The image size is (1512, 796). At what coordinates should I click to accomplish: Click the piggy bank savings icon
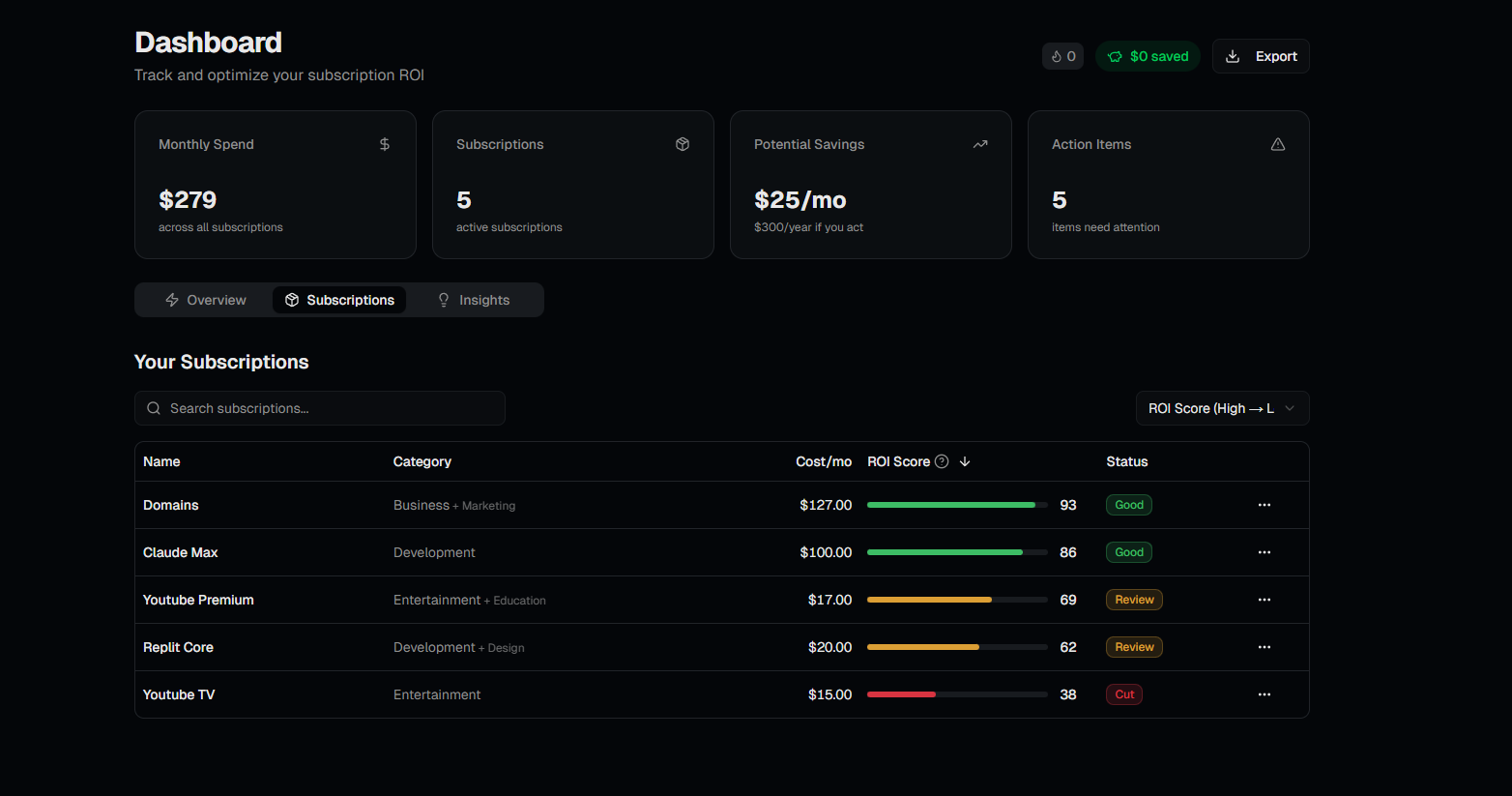tap(1117, 55)
